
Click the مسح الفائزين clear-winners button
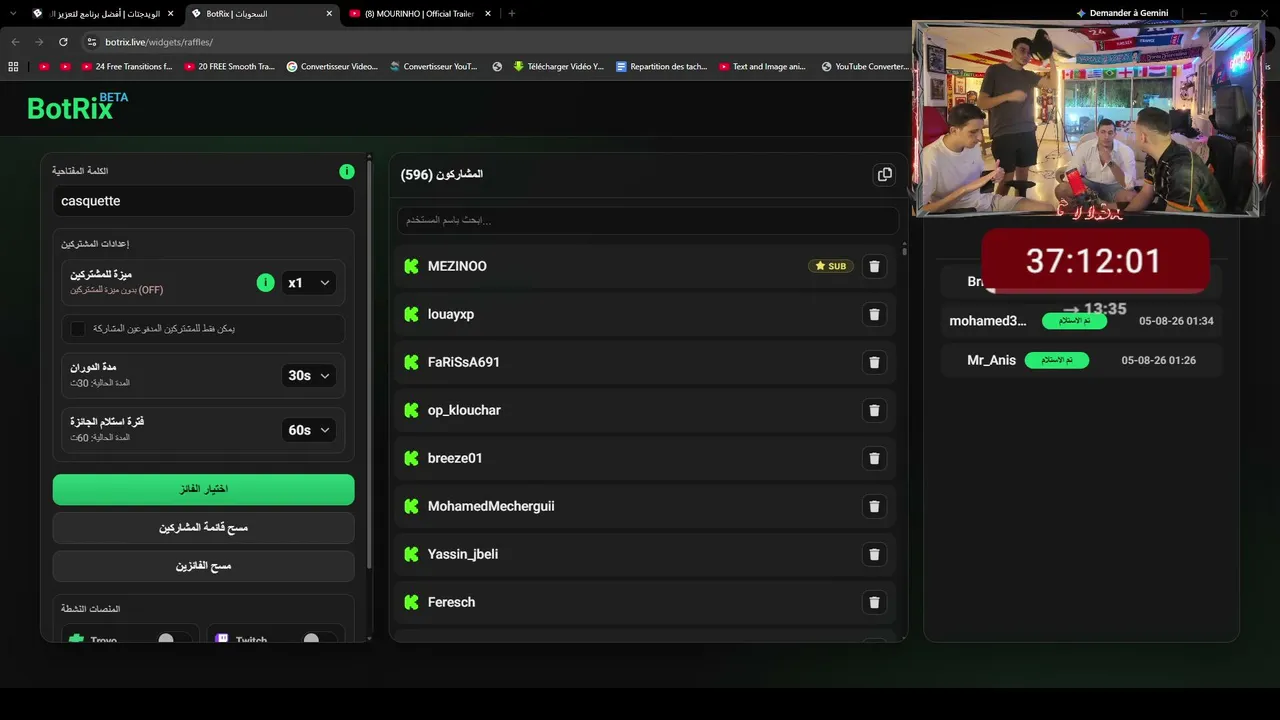204,566
